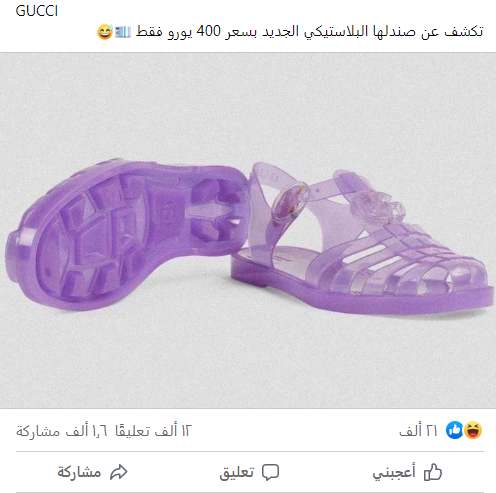The image size is (496, 493).
Task: View the ٢١ ألف reactions count
Action: click(418, 431)
